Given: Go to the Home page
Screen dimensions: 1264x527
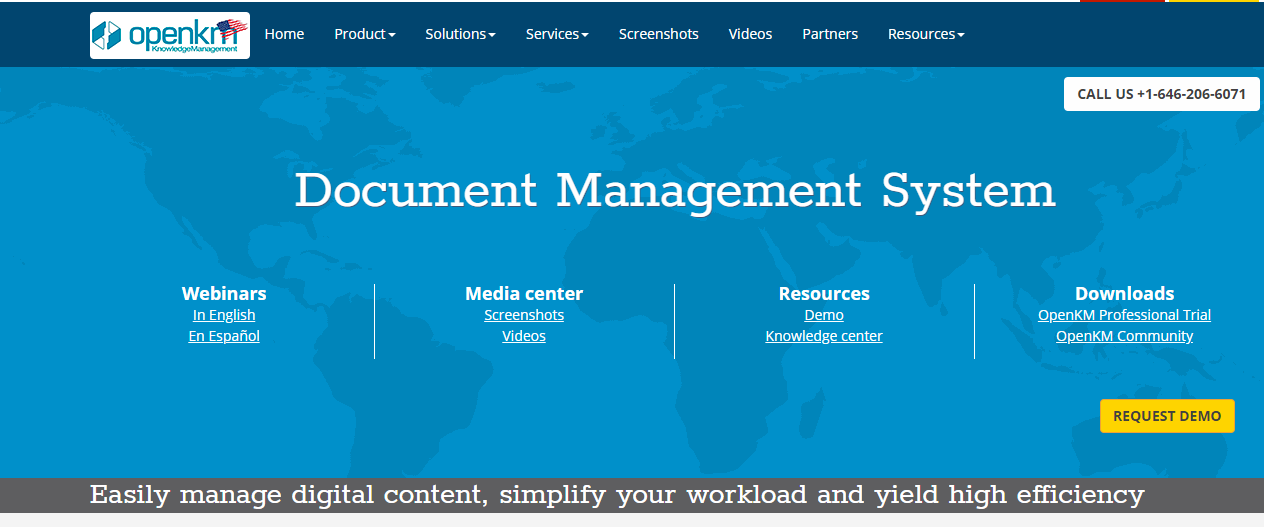Looking at the screenshot, I should point(284,34).
